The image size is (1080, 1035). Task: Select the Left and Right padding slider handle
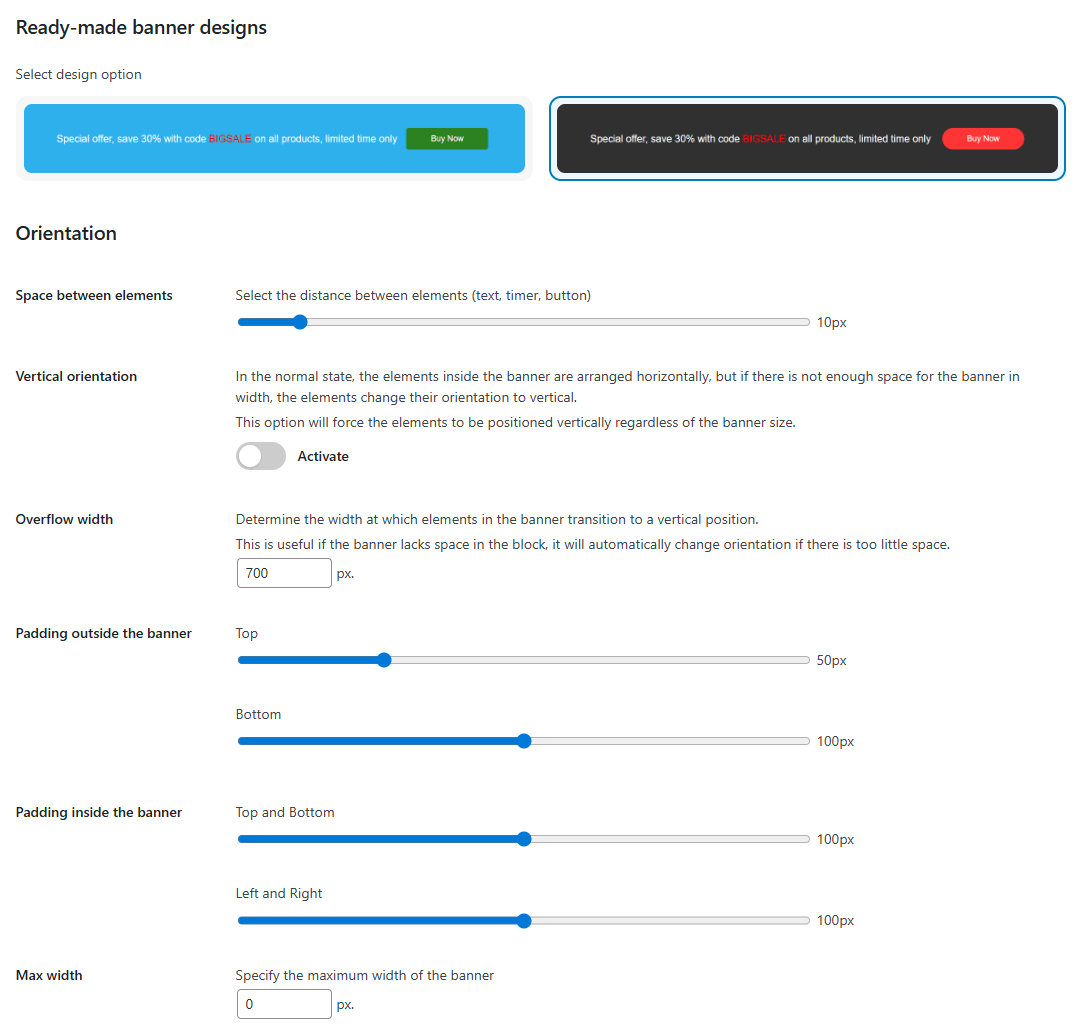[x=523, y=920]
